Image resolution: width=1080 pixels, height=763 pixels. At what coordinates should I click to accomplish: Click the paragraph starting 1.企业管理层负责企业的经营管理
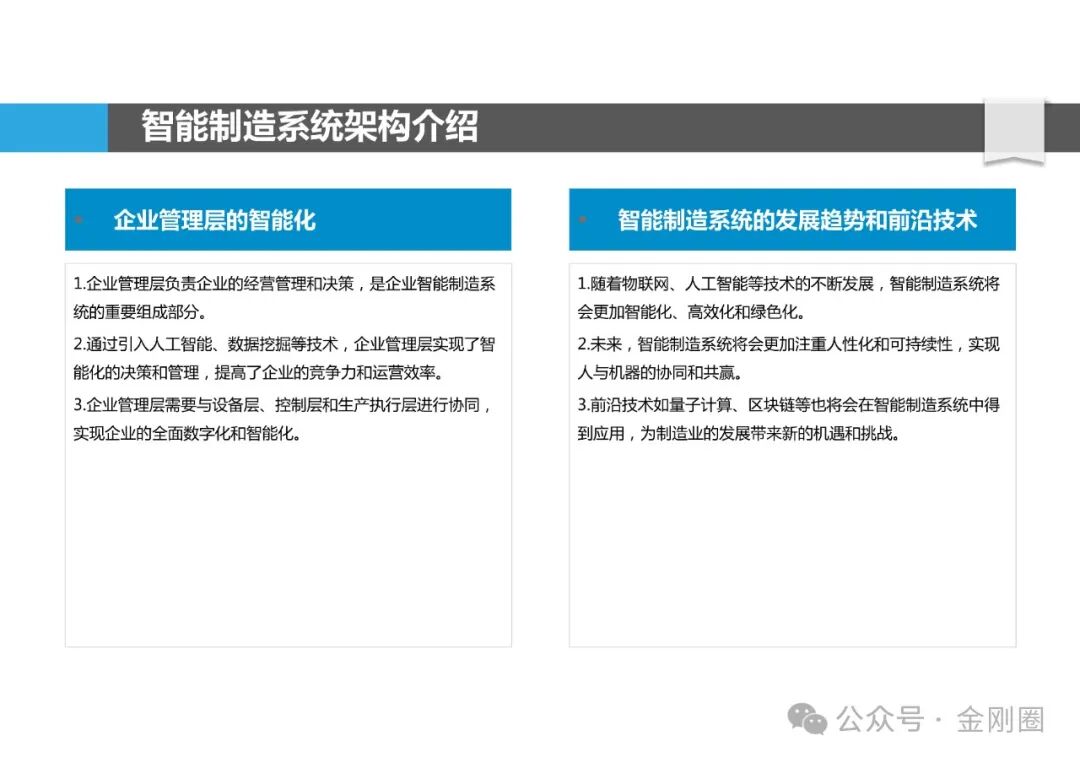tap(284, 297)
